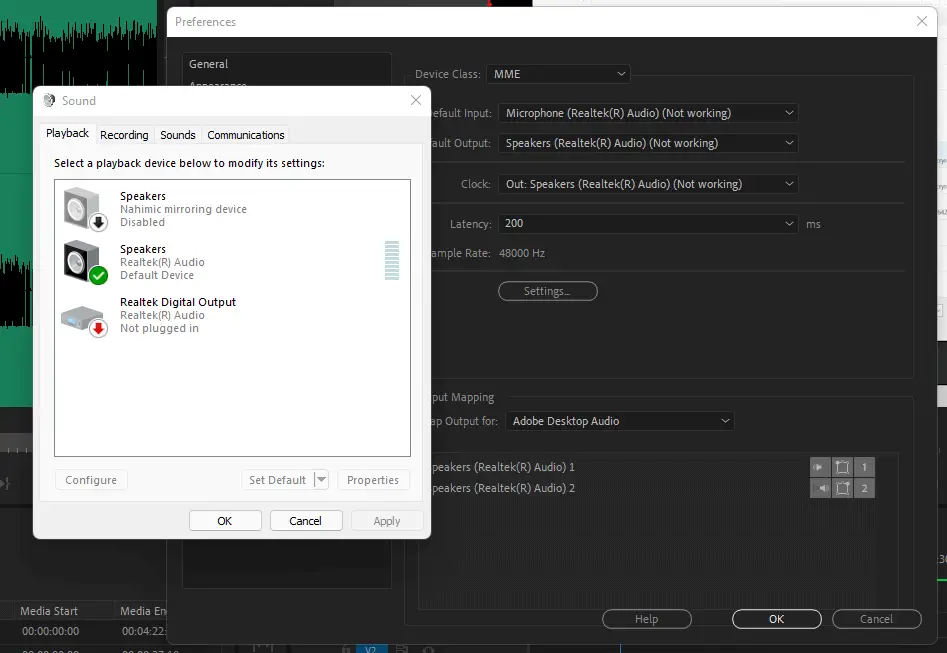Click the speaker icon in the Realtek Audio 1 row
The width and height of the screenshot is (947, 653).
820,467
